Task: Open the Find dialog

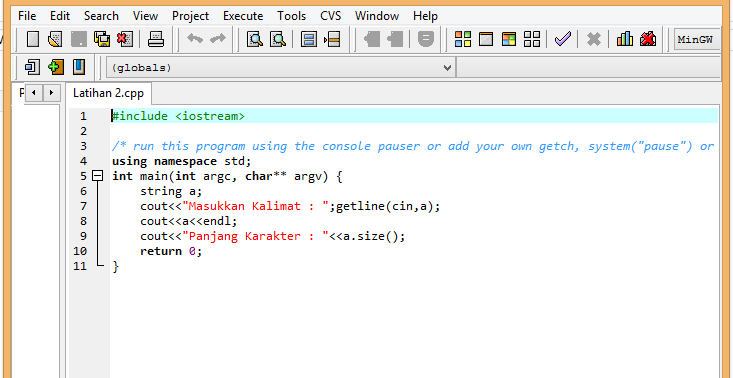Action: [x=255, y=39]
